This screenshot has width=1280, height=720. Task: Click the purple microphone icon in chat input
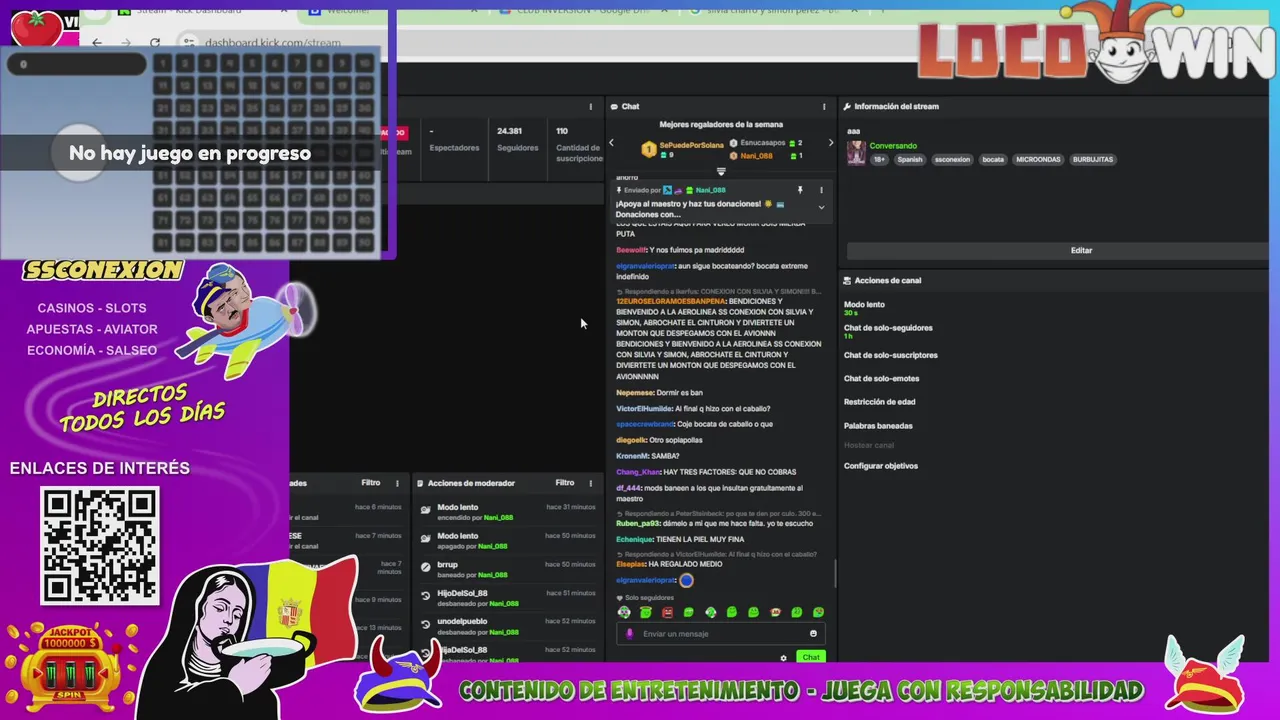click(629, 633)
